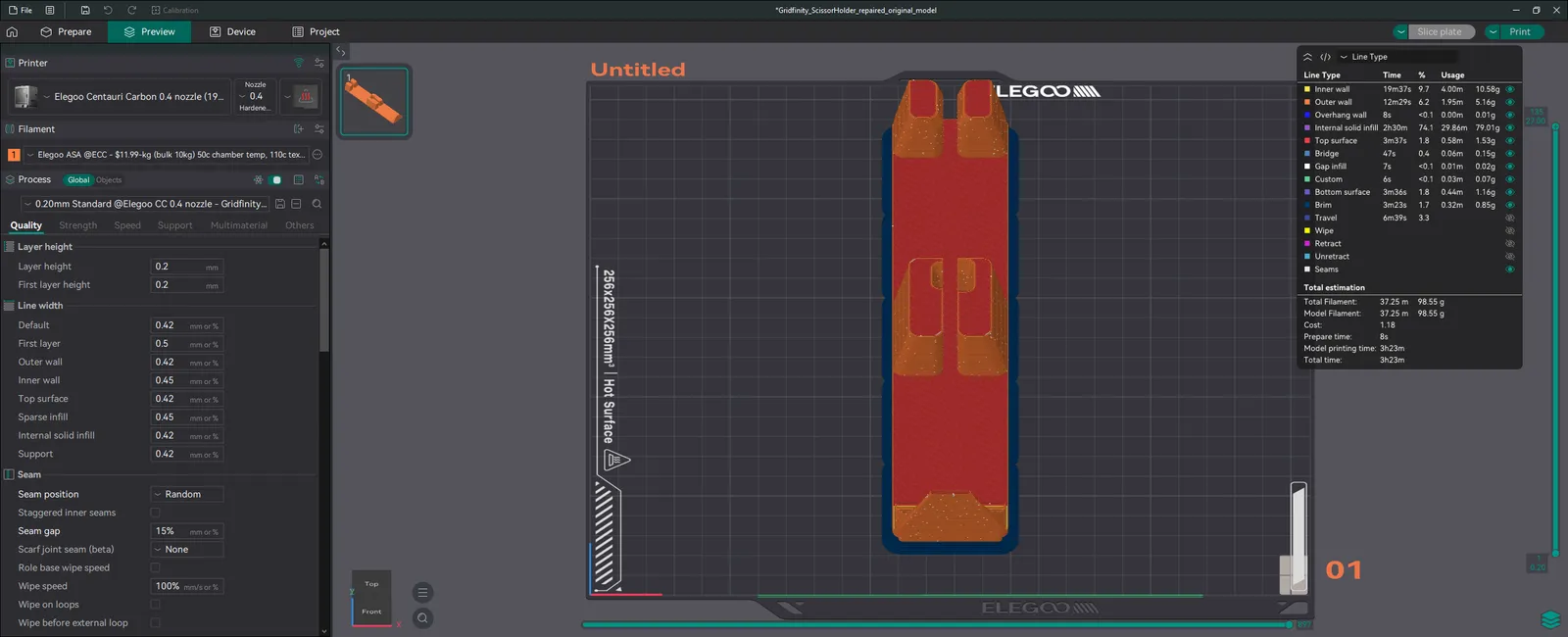Click the Front face of view cube
This screenshot has width=1568, height=637.
(371, 612)
